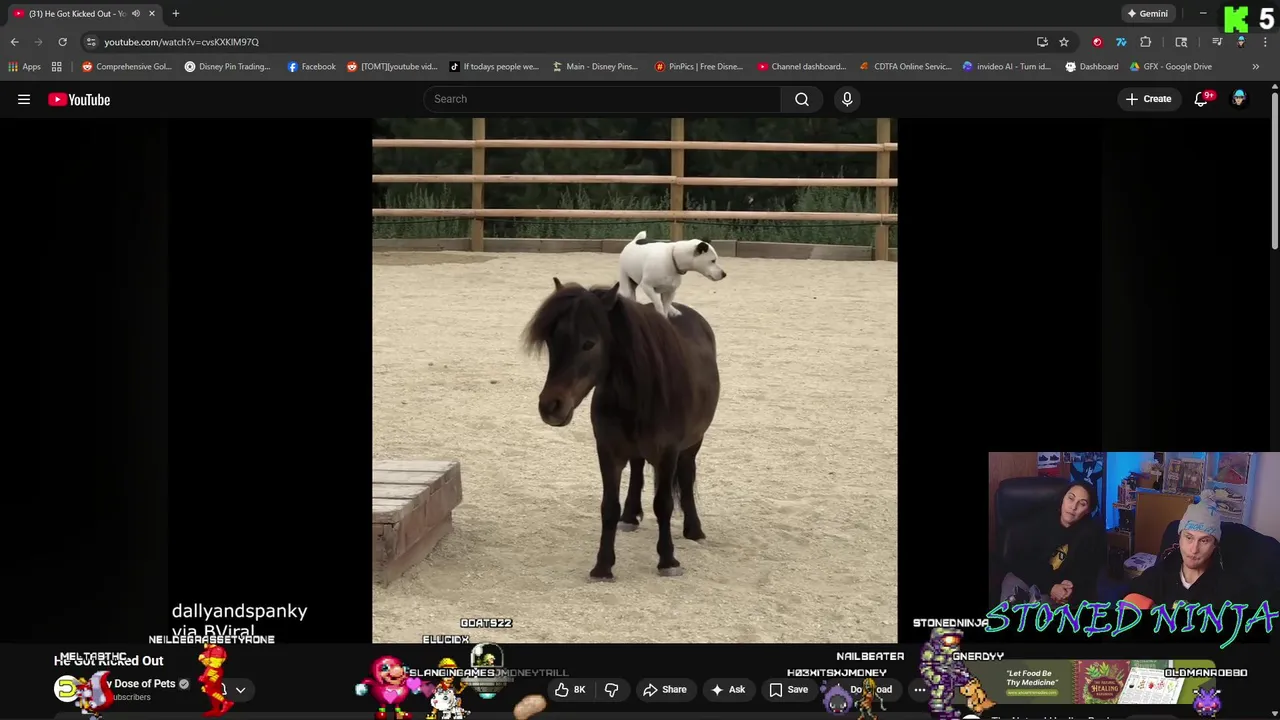Like the video with thumbs up
Image resolution: width=1280 pixels, height=720 pixels.
570,689
